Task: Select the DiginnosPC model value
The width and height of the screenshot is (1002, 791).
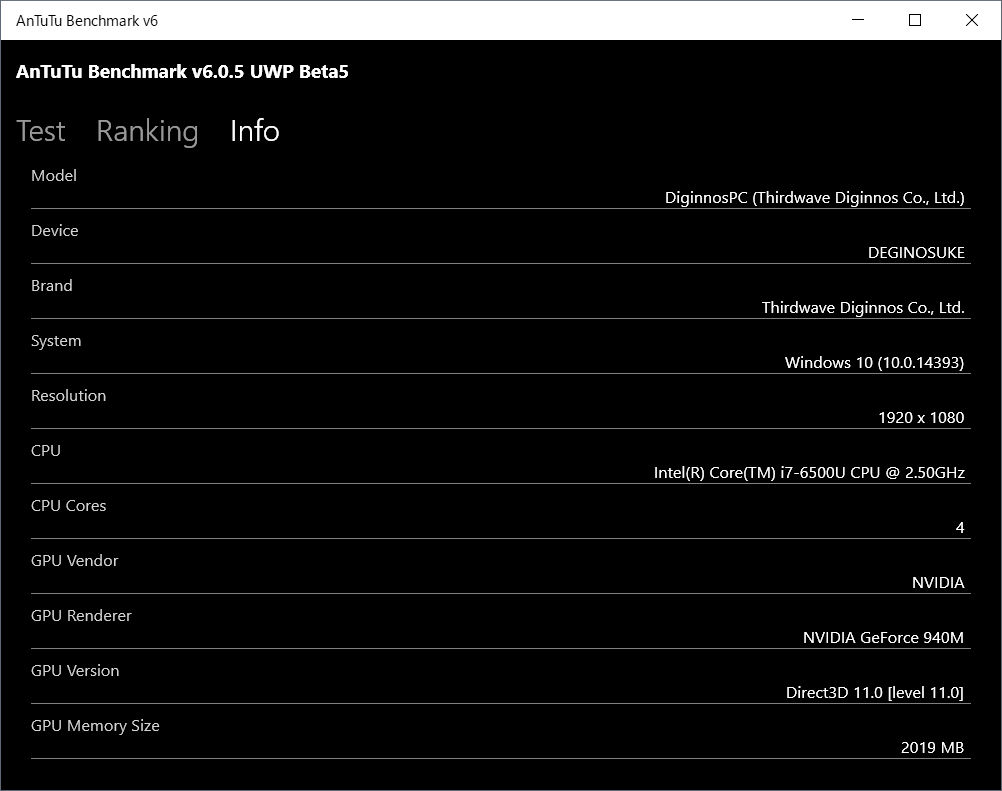Action: [x=815, y=198]
